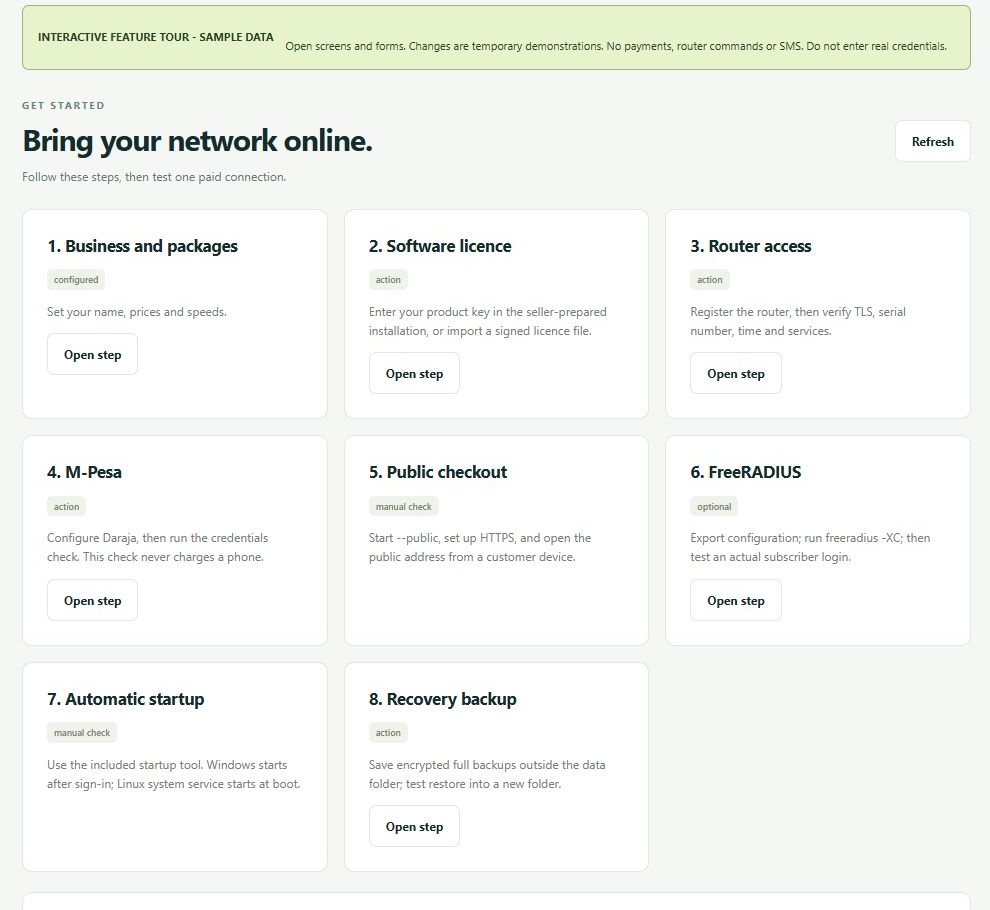The width and height of the screenshot is (990, 910).
Task: Click 'manual check' badge under Automatic startup
Action: point(82,733)
